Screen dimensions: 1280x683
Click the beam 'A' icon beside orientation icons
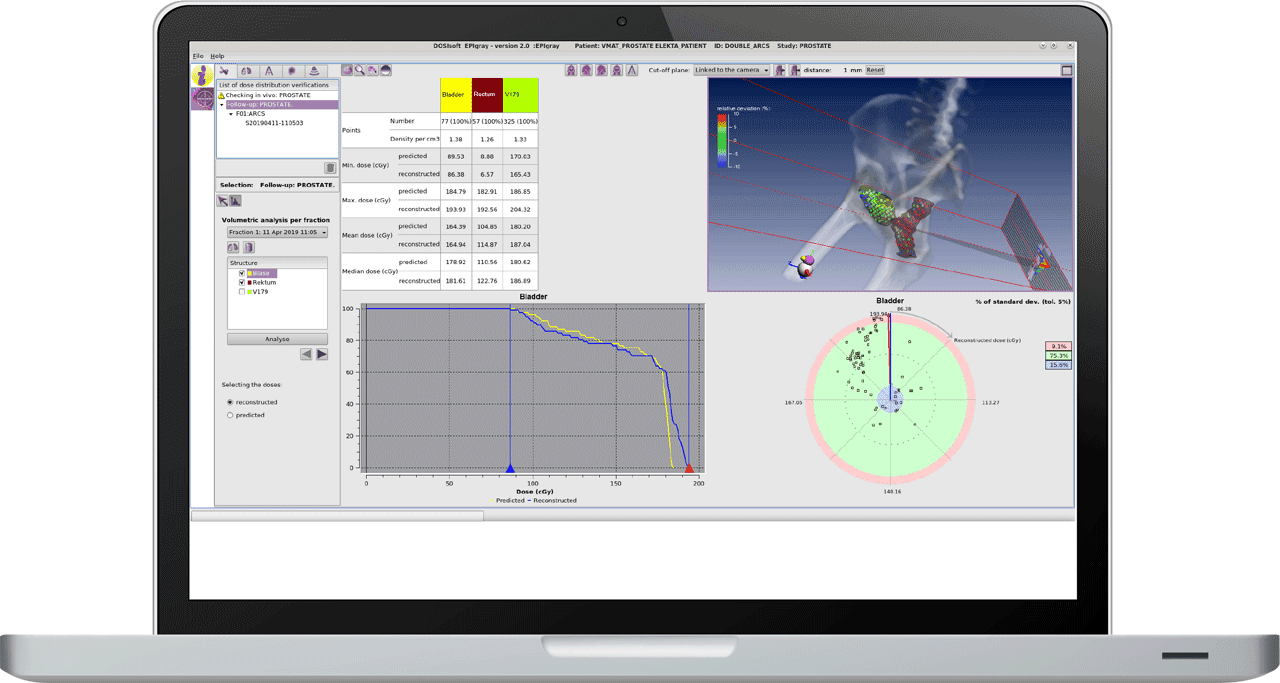click(x=632, y=70)
